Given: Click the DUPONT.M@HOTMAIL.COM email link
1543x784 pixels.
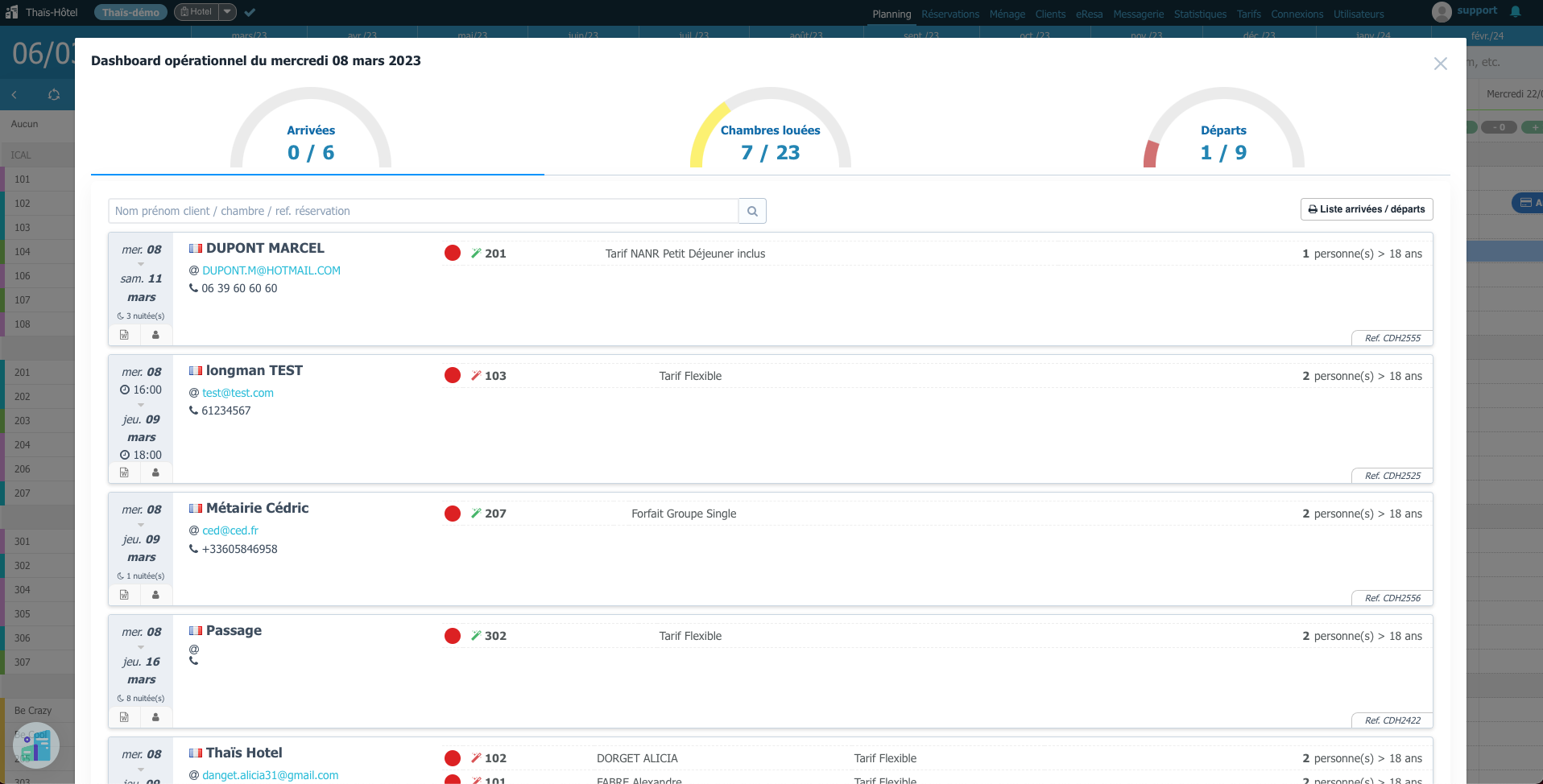Looking at the screenshot, I should click(271, 270).
